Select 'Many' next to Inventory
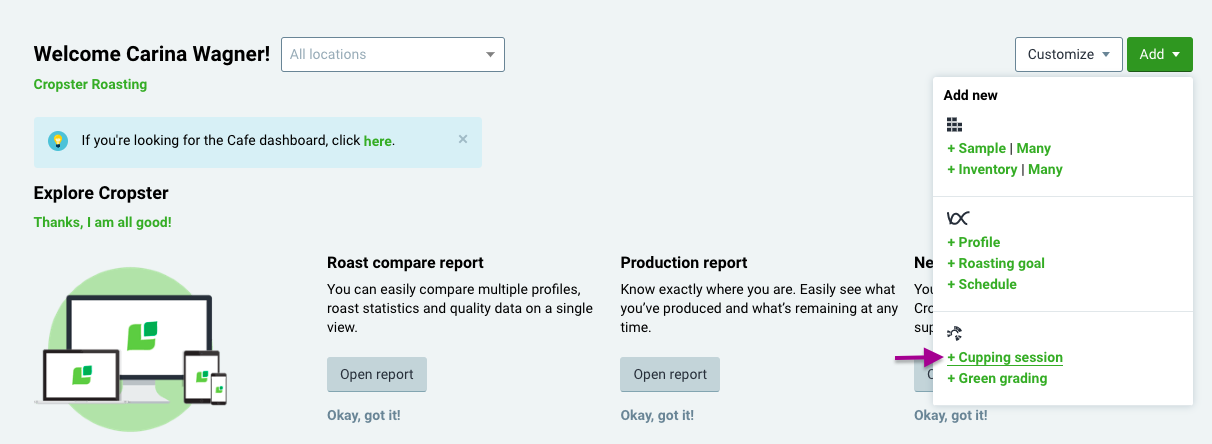 [1045, 169]
